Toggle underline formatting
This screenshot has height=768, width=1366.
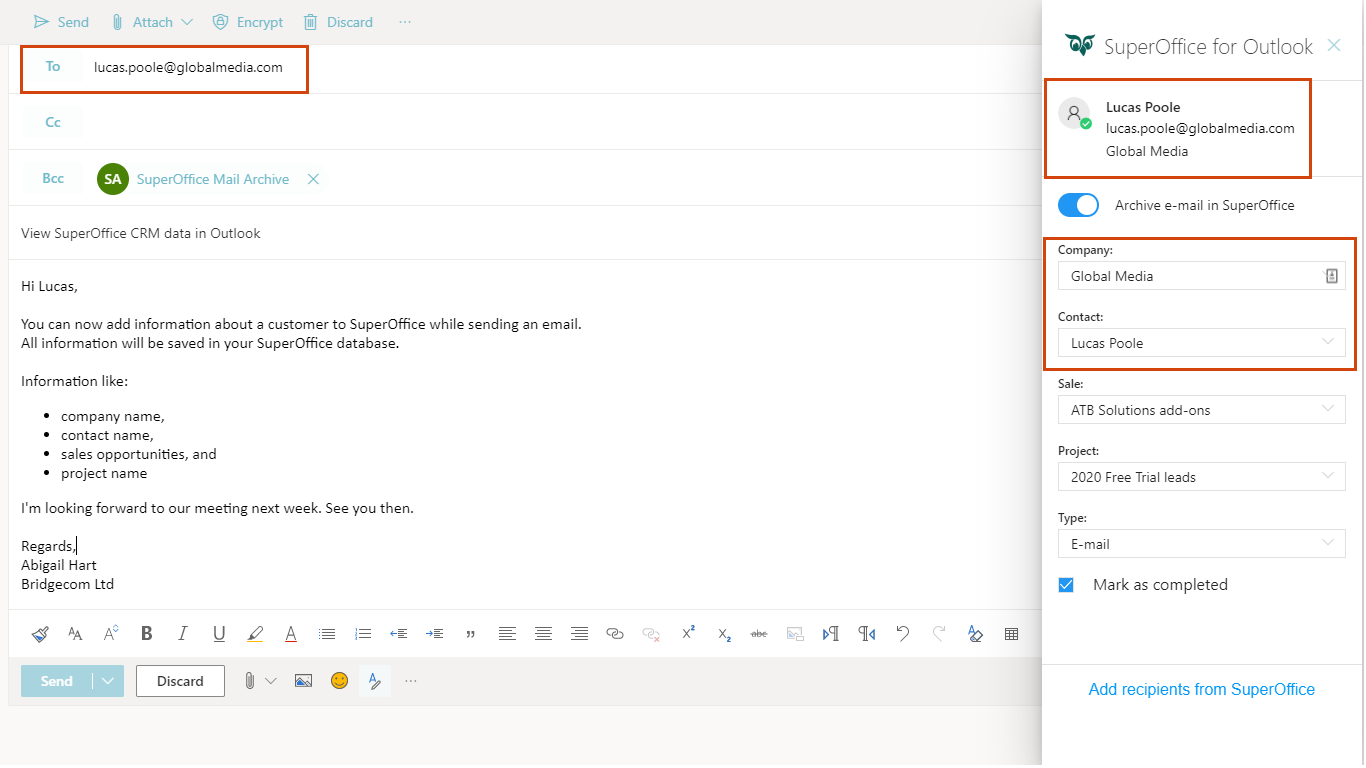click(219, 633)
